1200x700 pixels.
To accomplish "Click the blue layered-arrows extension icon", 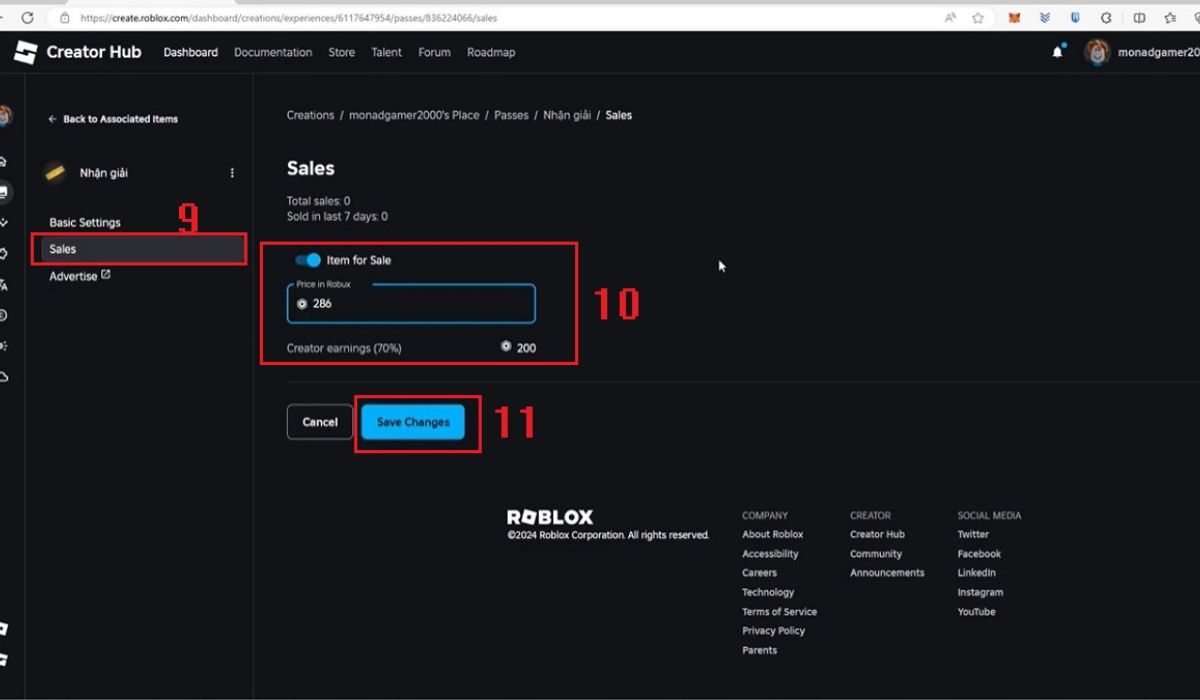I will (1045, 18).
